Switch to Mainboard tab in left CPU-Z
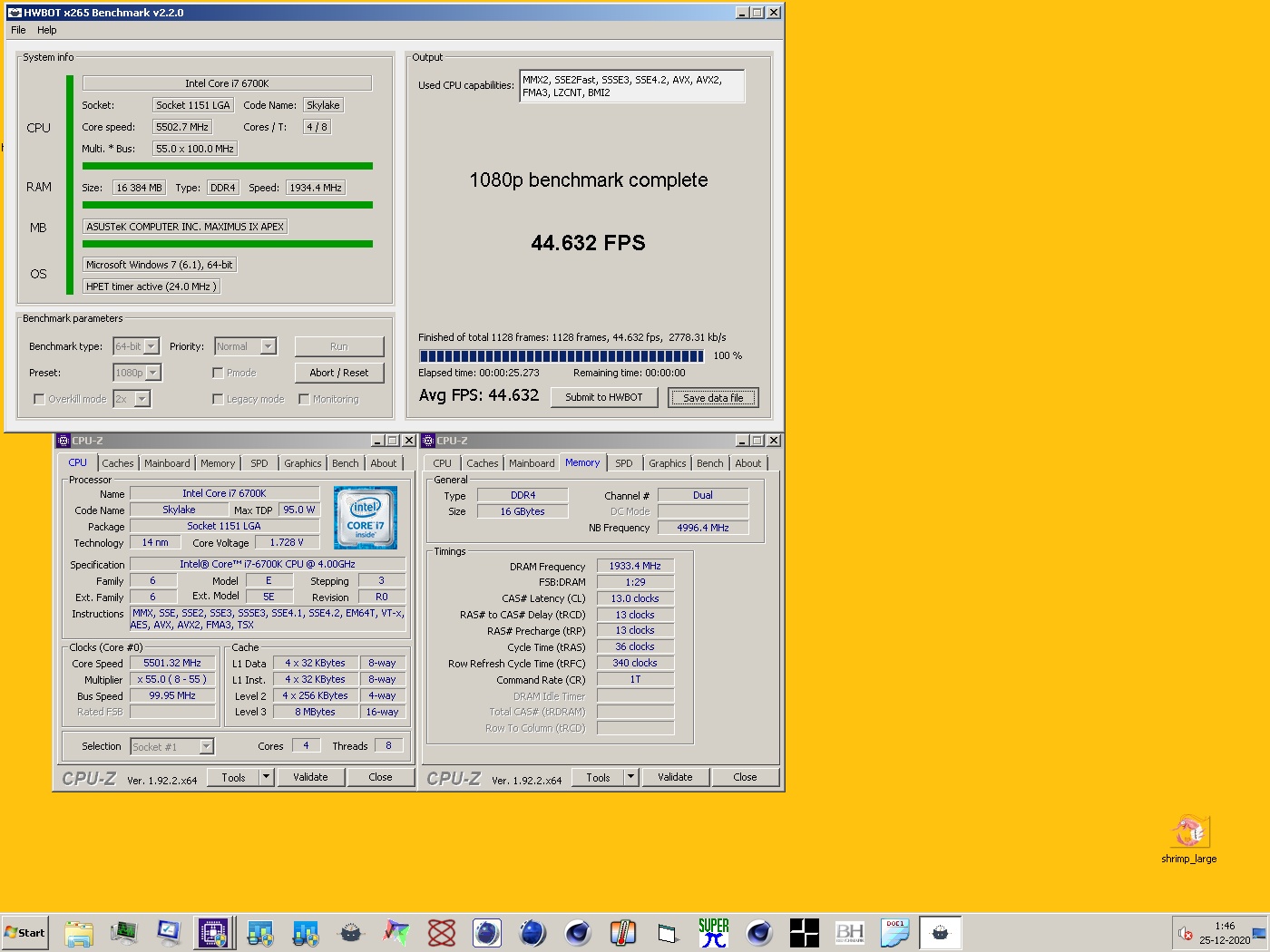 click(x=168, y=463)
